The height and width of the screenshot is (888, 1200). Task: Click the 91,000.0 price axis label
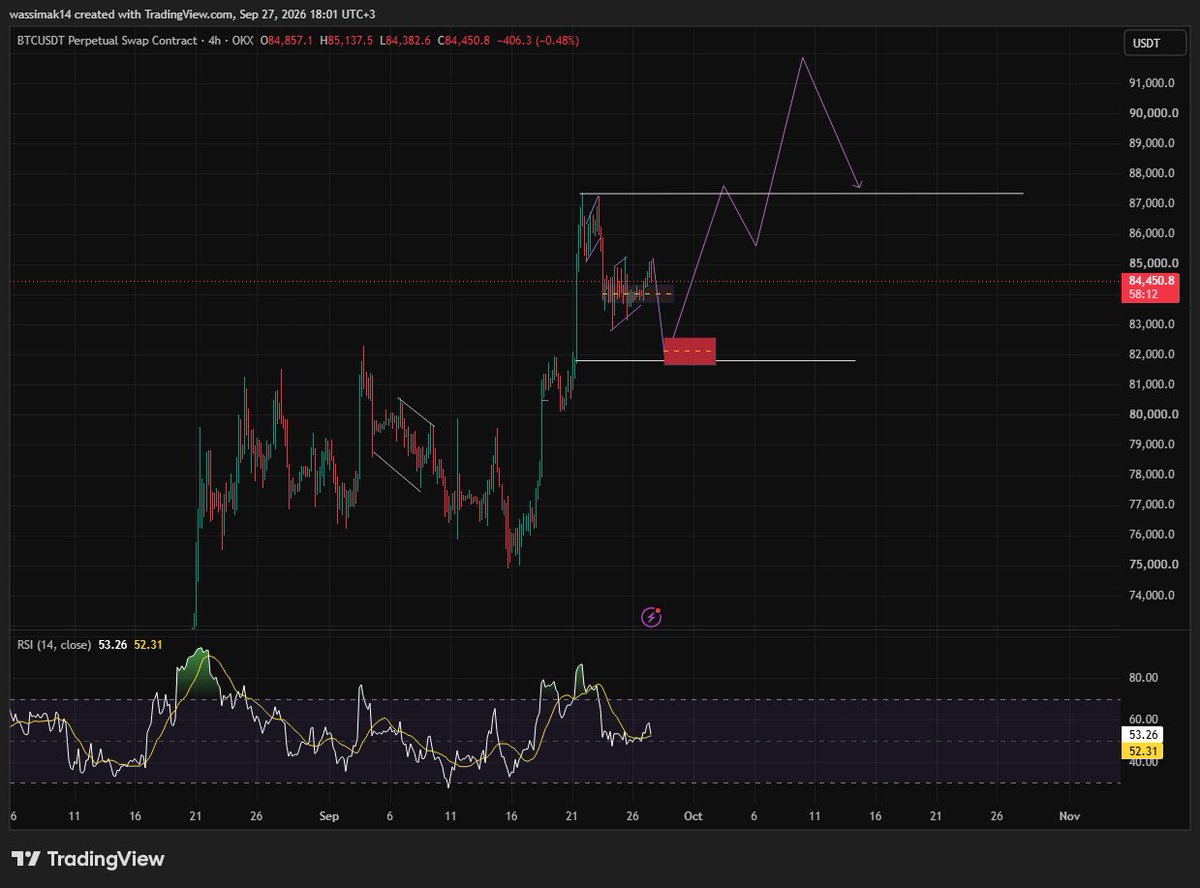[1149, 83]
